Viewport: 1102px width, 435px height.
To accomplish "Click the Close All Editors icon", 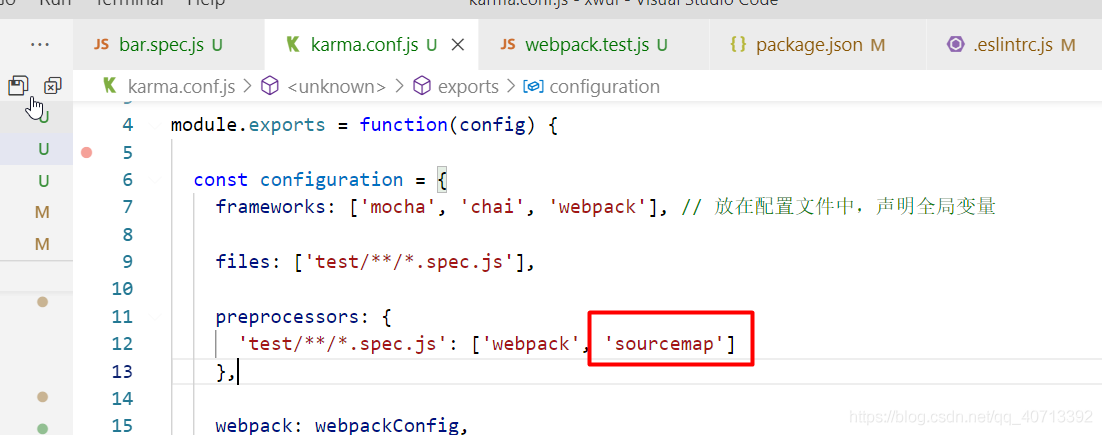I will [x=53, y=86].
